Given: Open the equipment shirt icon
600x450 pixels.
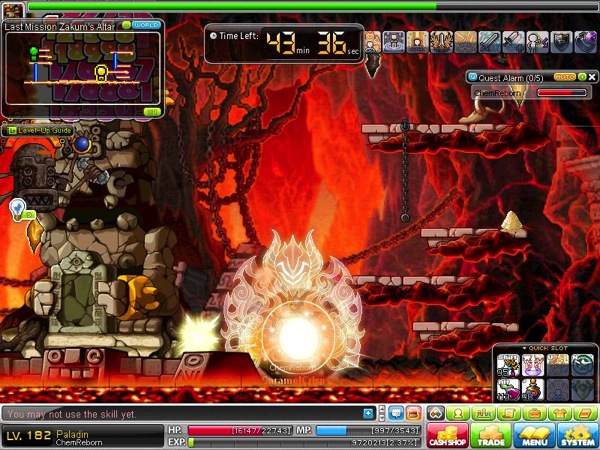Looking at the screenshot, I should point(559,413).
